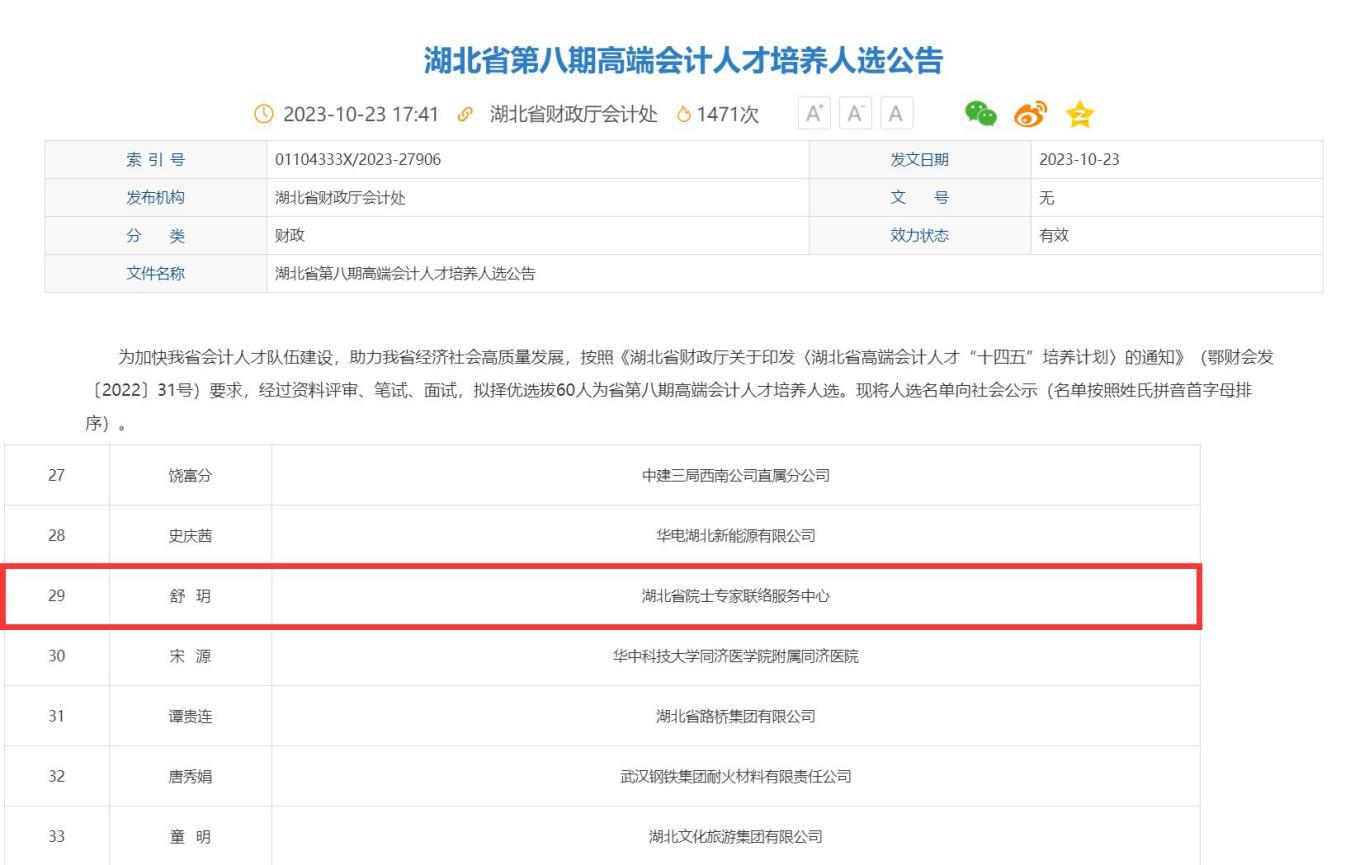This screenshot has height=865, width=1350.
Task: Share to QZone star icon
Action: [x=1079, y=114]
